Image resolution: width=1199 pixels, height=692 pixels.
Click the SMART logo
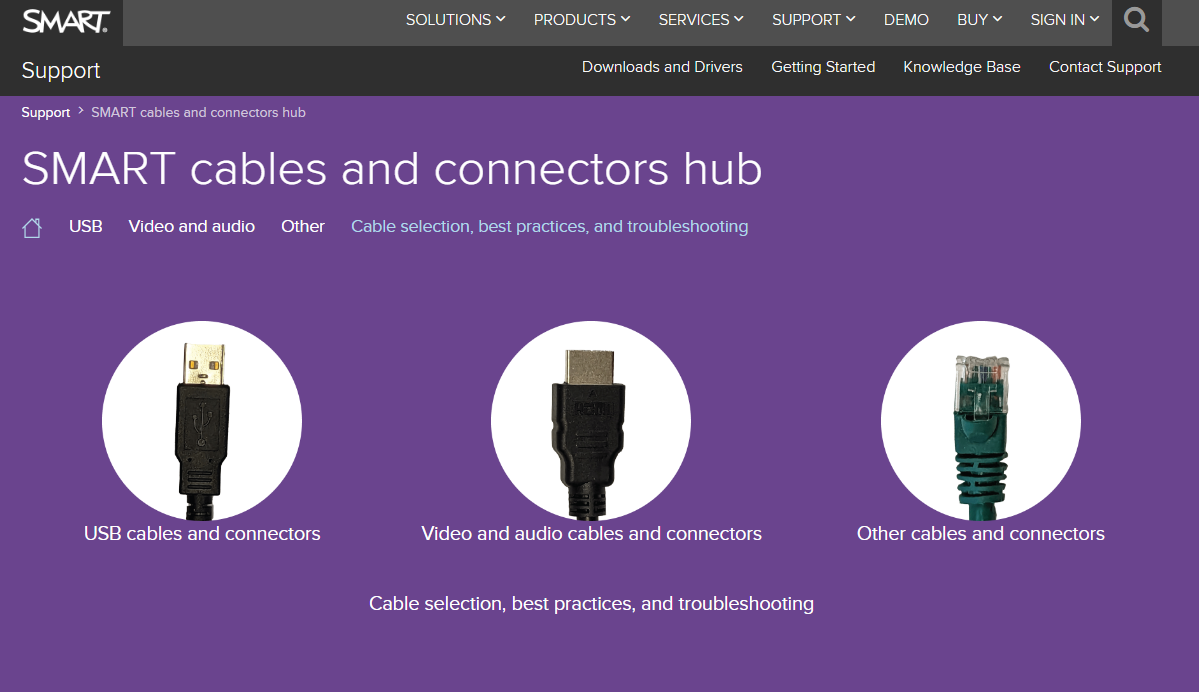64,20
